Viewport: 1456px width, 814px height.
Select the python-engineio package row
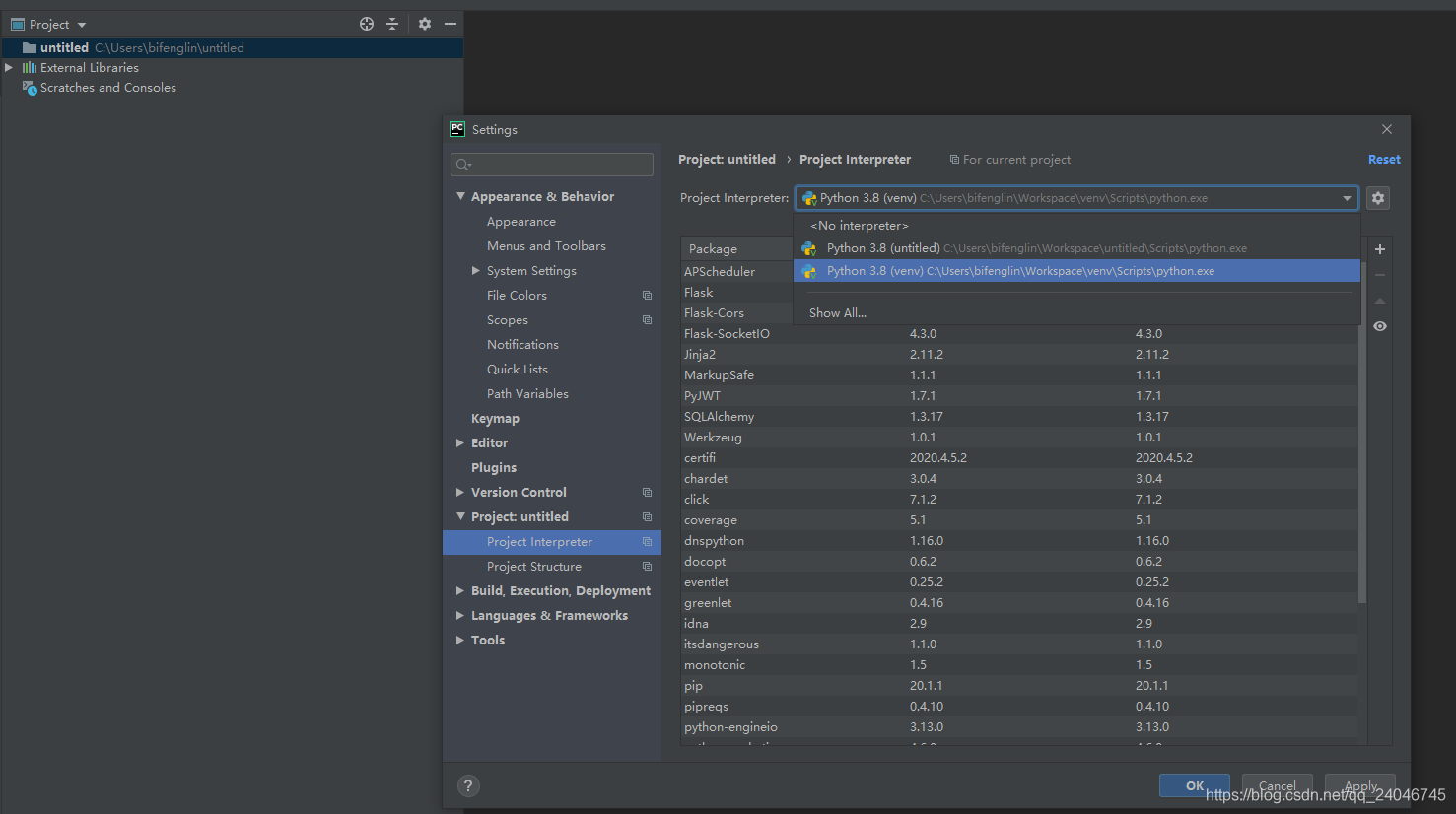click(1019, 727)
